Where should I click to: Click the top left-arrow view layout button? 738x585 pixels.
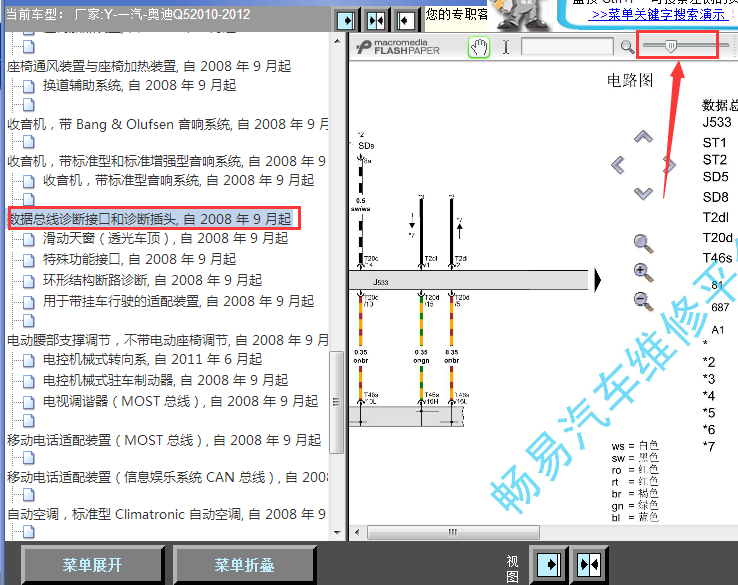pos(405,21)
